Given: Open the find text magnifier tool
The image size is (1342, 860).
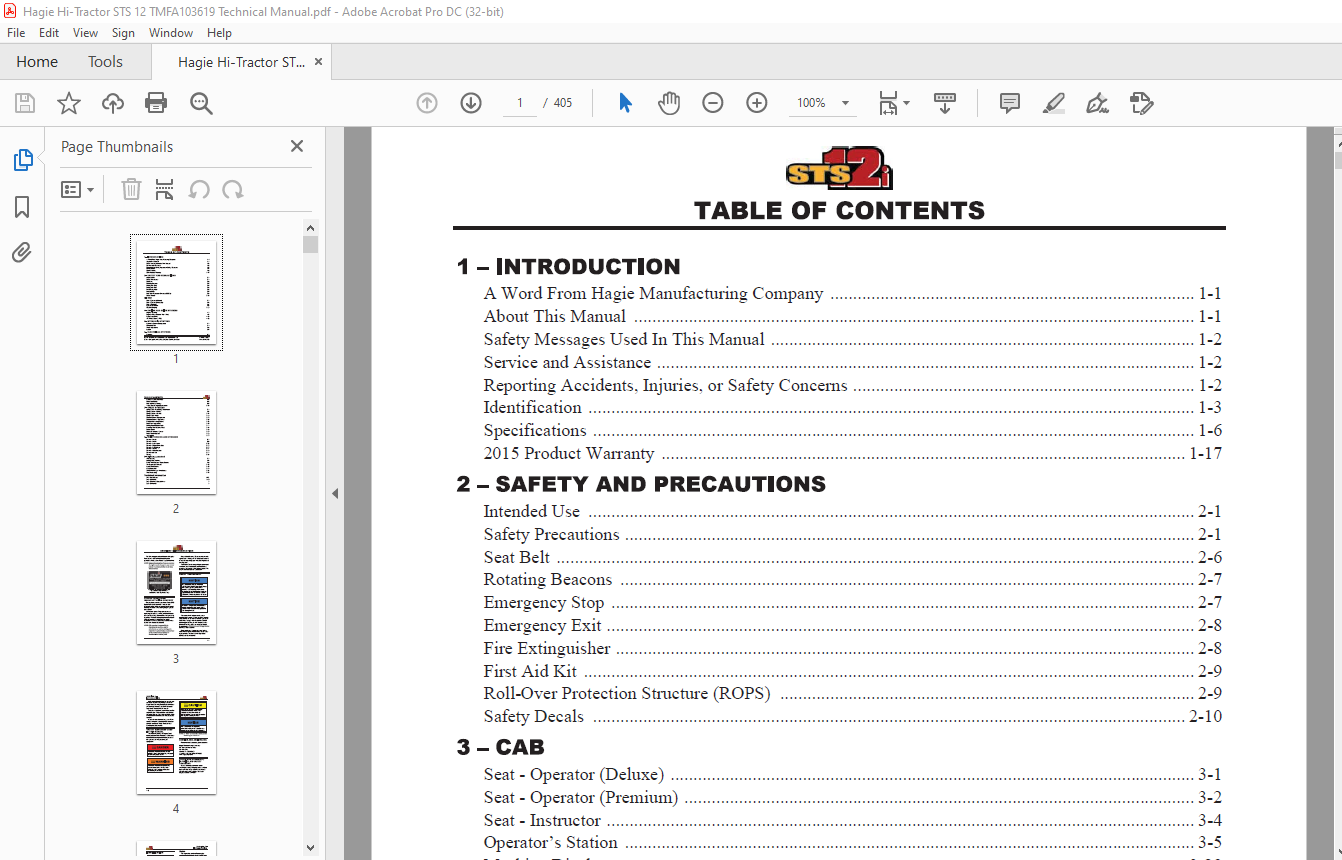Looking at the screenshot, I should click(x=201, y=103).
